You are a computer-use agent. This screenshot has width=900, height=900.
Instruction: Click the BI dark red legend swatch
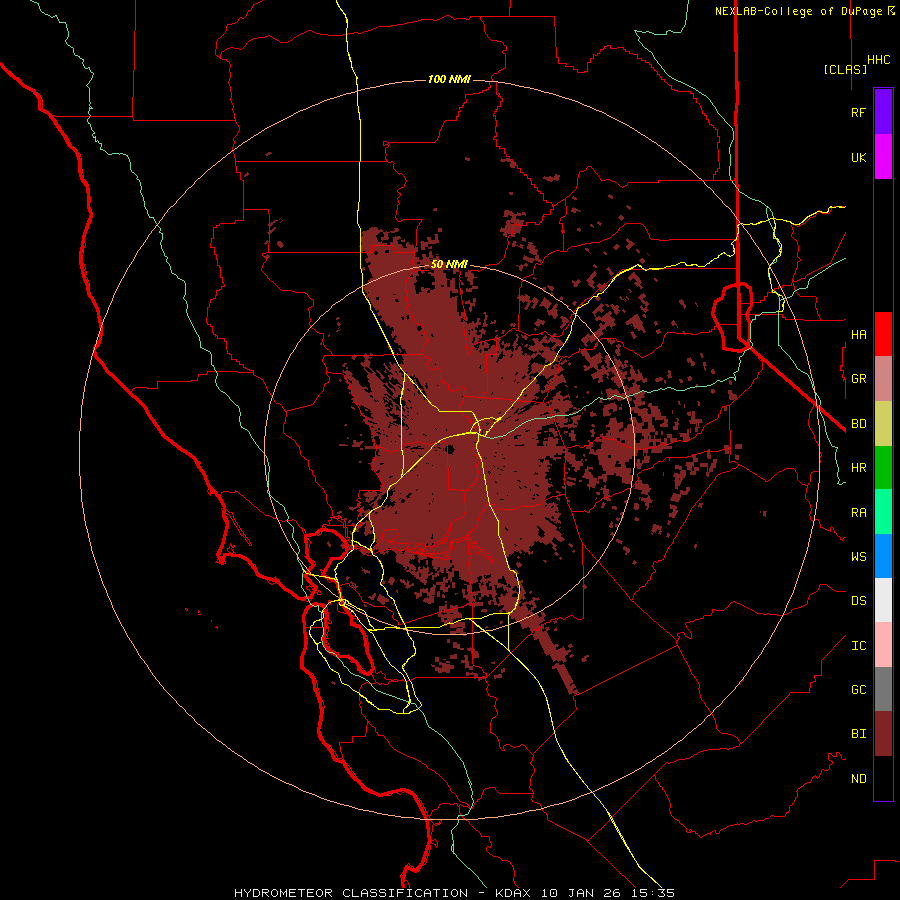click(883, 734)
